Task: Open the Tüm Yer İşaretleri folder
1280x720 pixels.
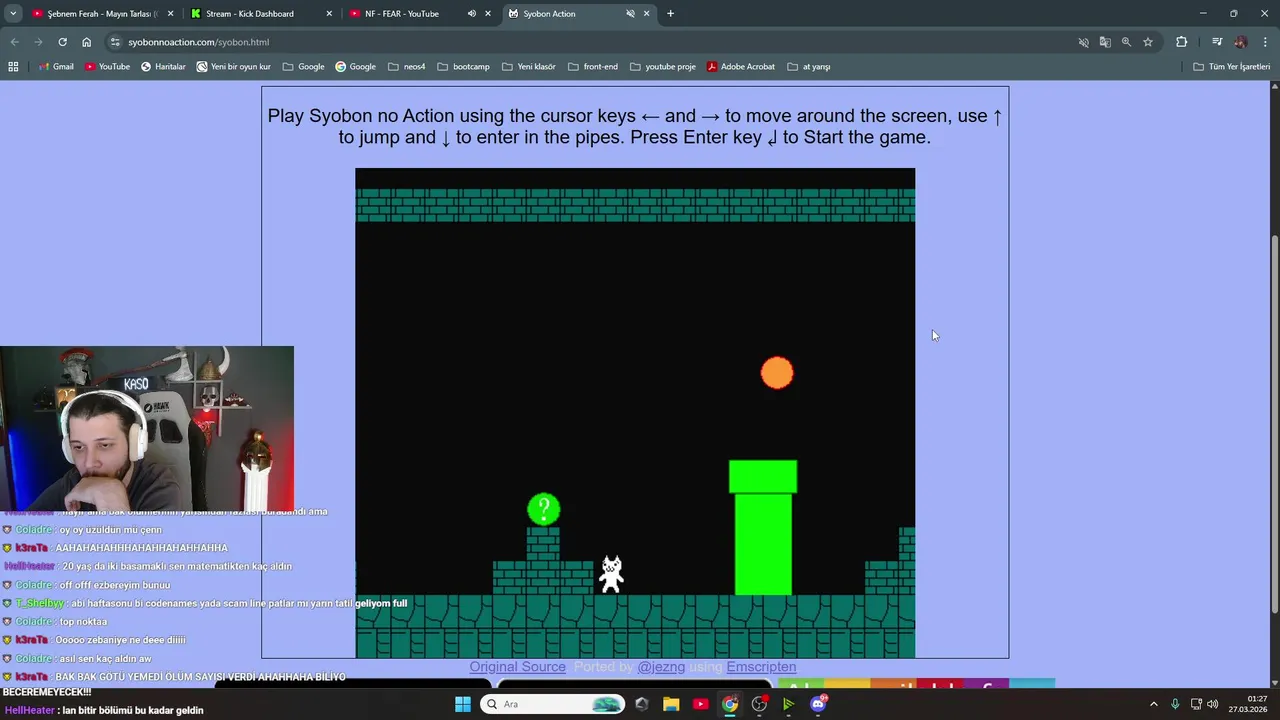Action: coord(1232,67)
